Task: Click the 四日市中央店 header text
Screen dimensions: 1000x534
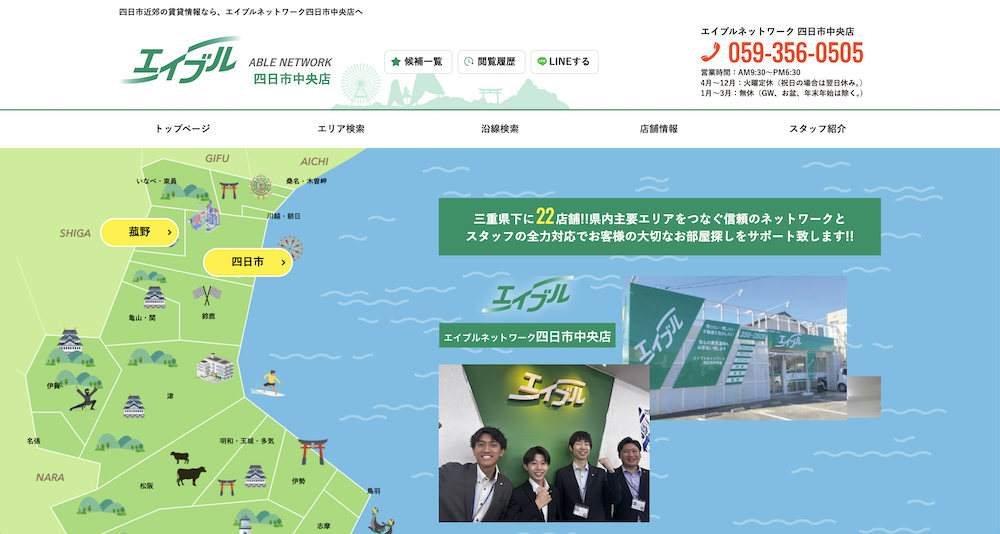Action: [292, 79]
